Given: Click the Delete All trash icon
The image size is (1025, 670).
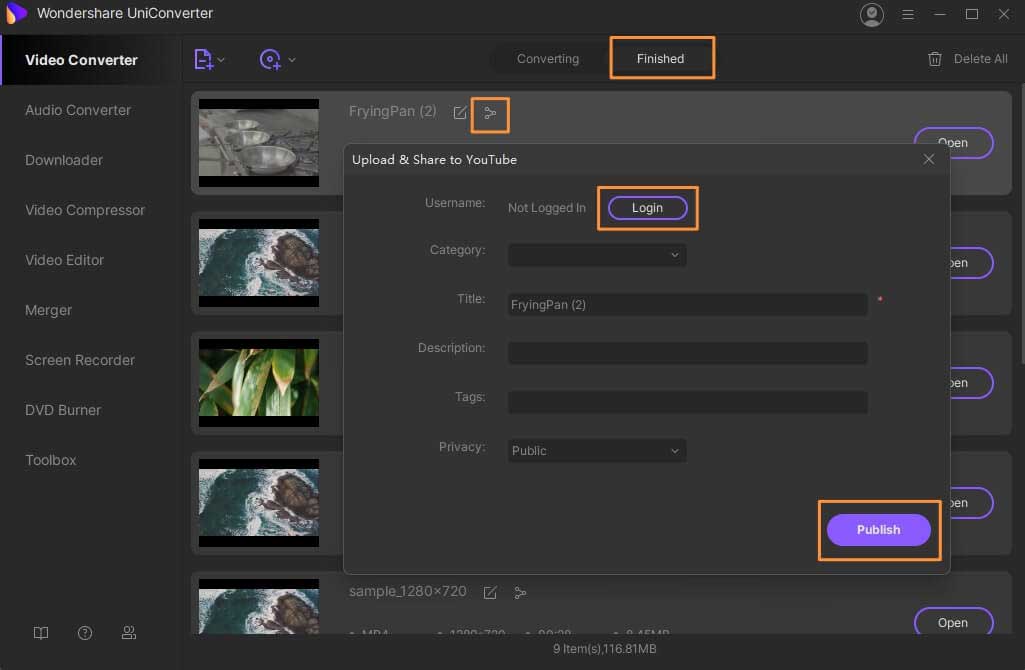Looking at the screenshot, I should [x=935, y=59].
